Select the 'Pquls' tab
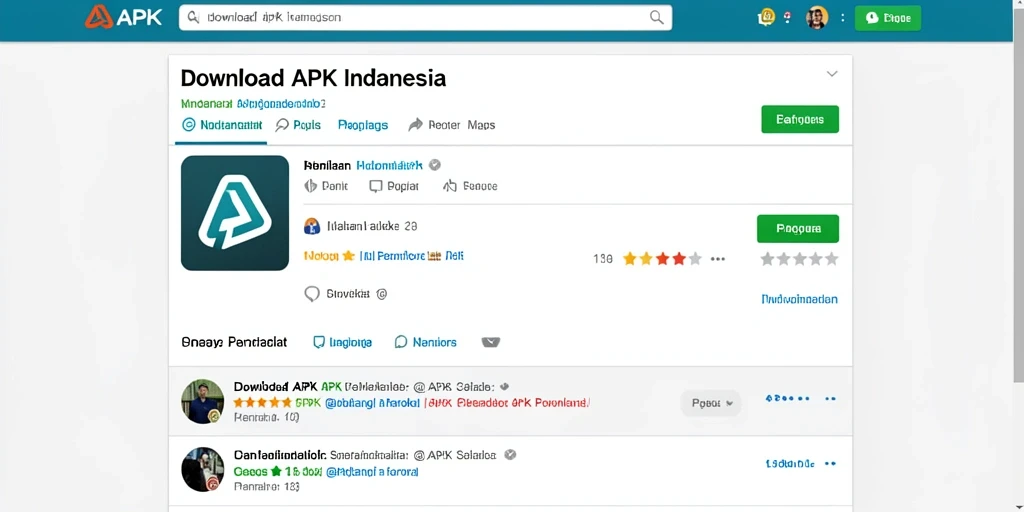Viewport: 1024px width, 512px height. 298,125
